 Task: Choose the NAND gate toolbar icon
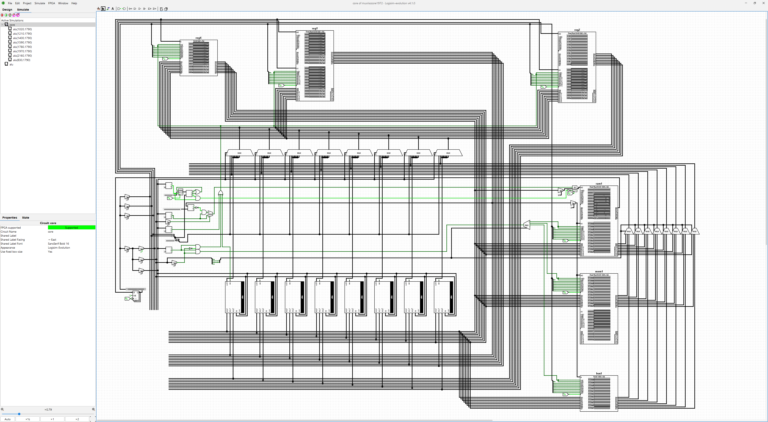click(149, 9)
